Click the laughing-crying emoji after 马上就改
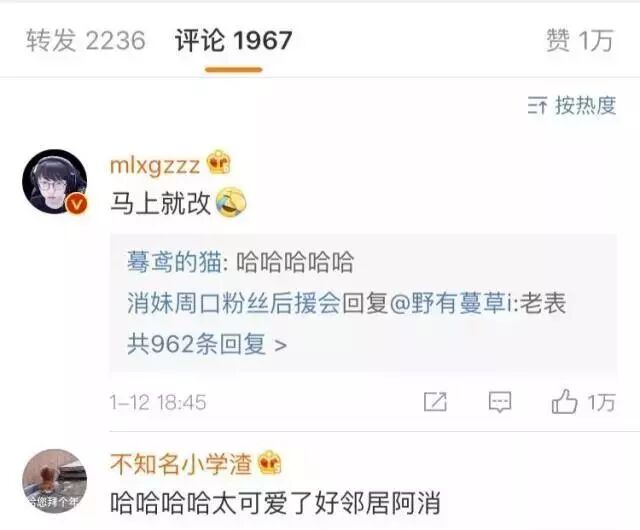 (x=231, y=202)
